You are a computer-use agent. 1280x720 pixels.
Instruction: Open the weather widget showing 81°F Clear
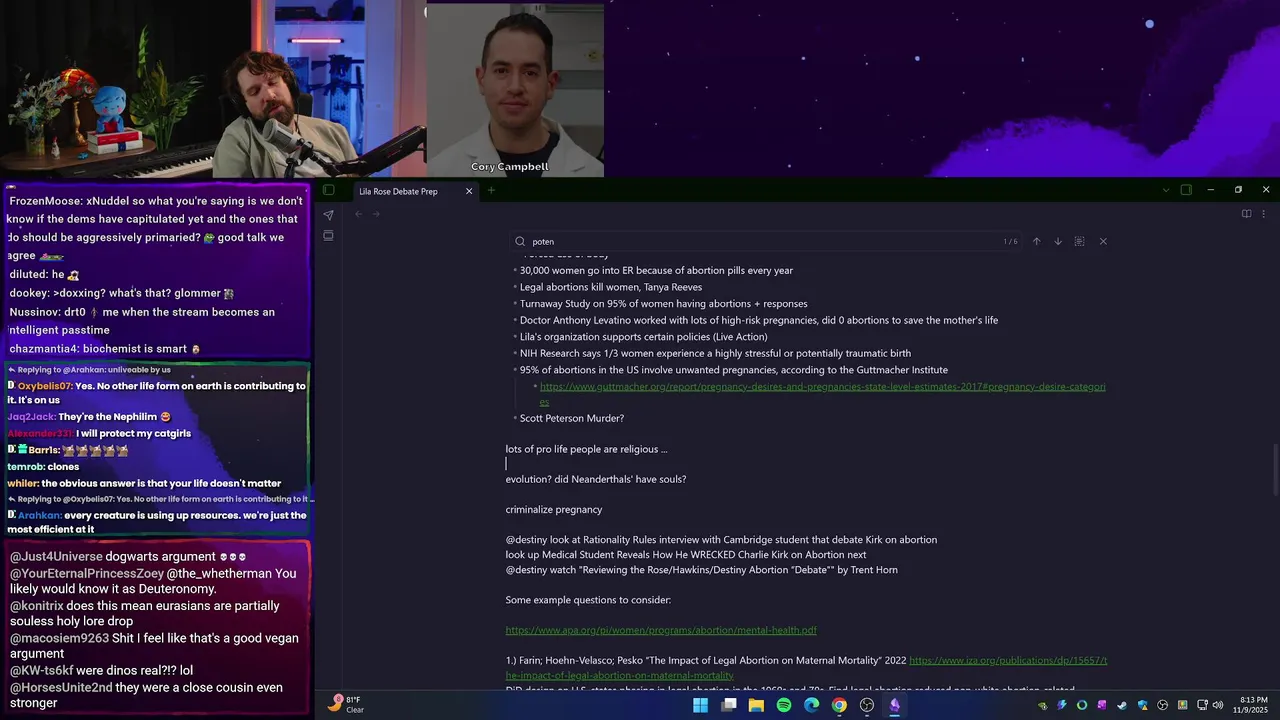point(346,705)
